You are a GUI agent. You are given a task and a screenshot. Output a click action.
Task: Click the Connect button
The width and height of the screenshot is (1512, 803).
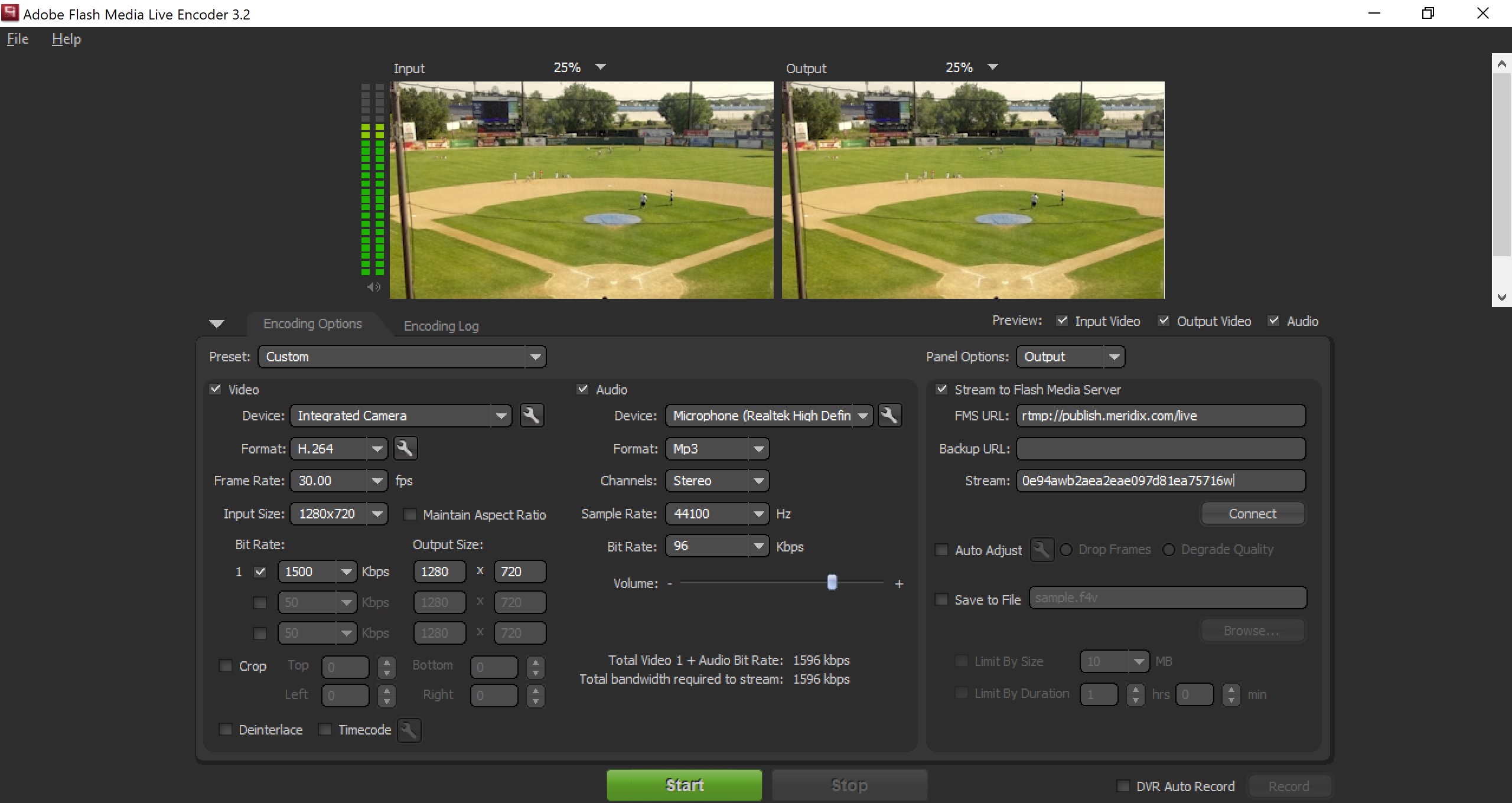coord(1252,514)
